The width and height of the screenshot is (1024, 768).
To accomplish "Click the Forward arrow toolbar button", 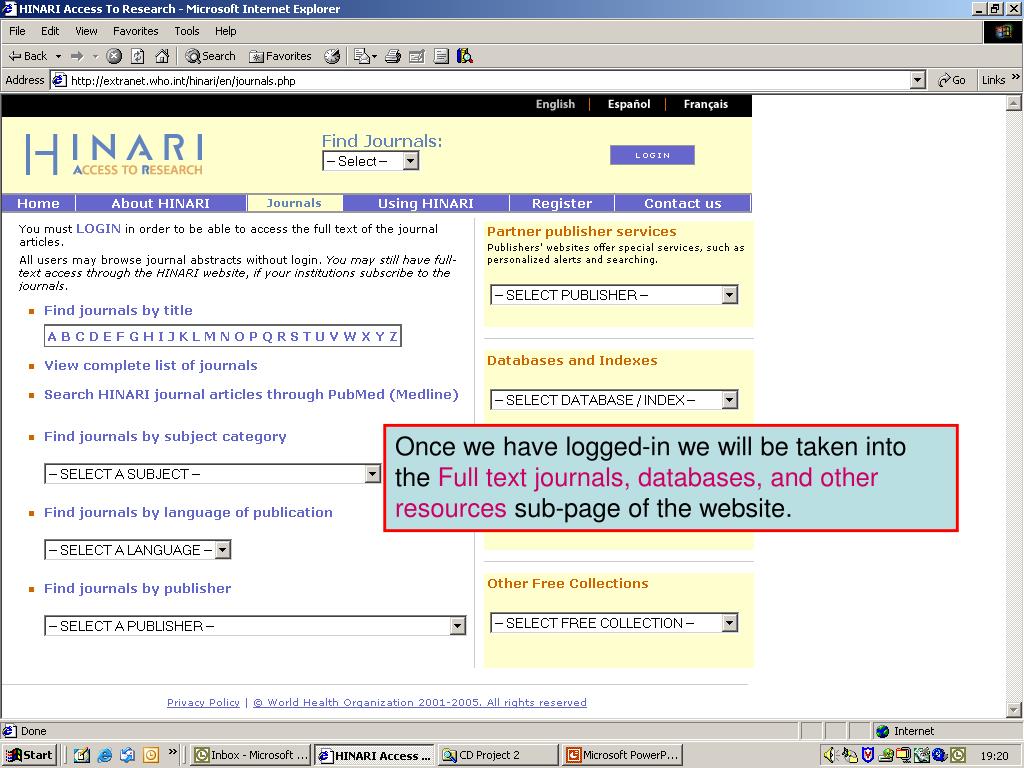I will point(77,56).
